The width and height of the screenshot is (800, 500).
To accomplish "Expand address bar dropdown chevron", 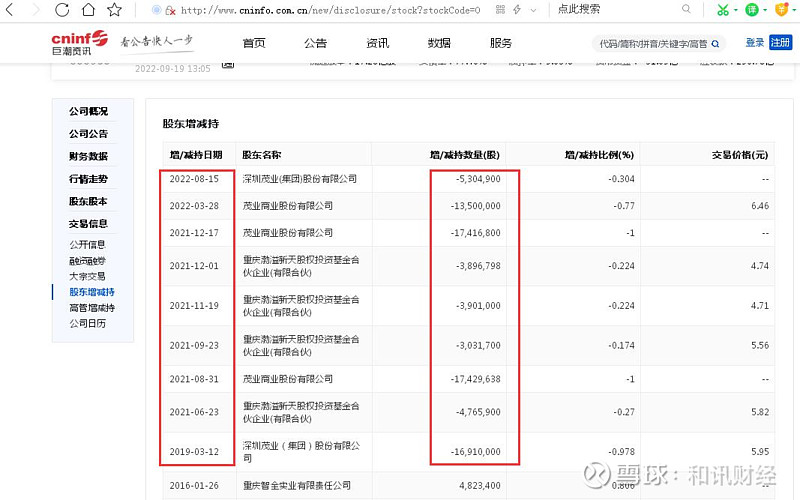I will [534, 10].
